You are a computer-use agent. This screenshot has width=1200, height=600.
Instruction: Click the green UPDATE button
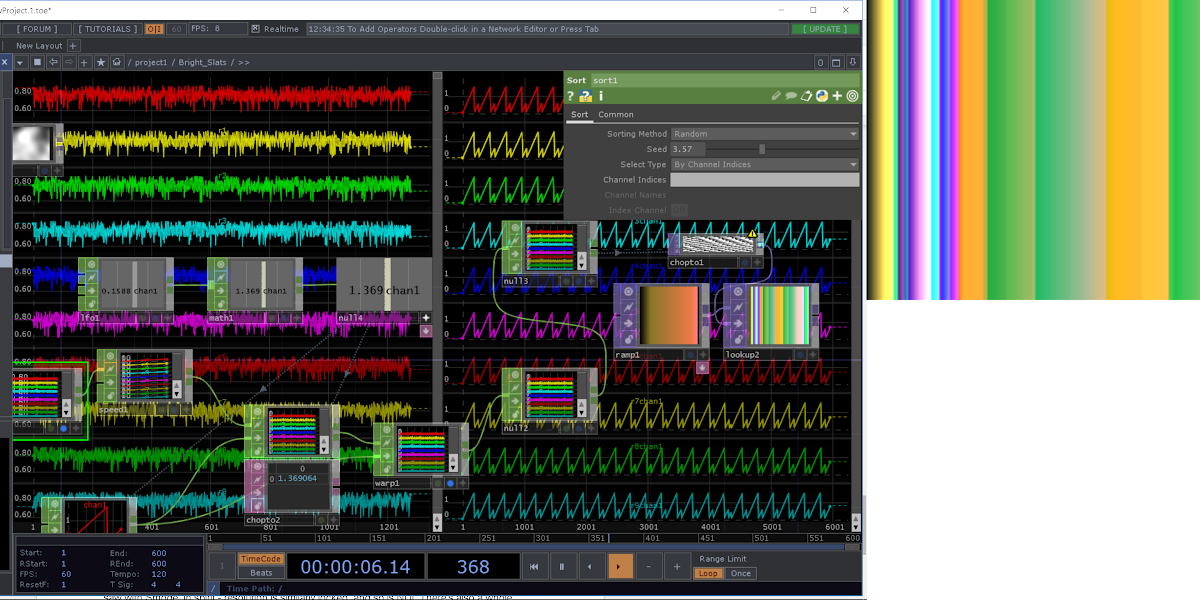[825, 29]
